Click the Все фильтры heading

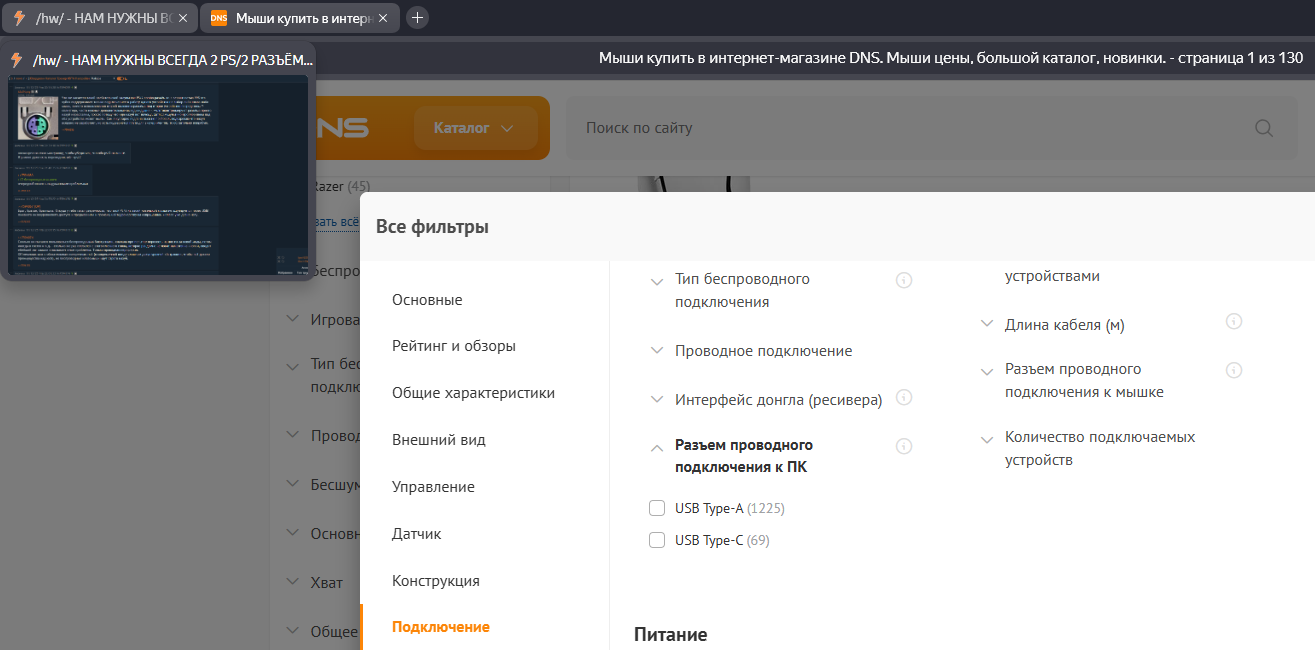432,227
